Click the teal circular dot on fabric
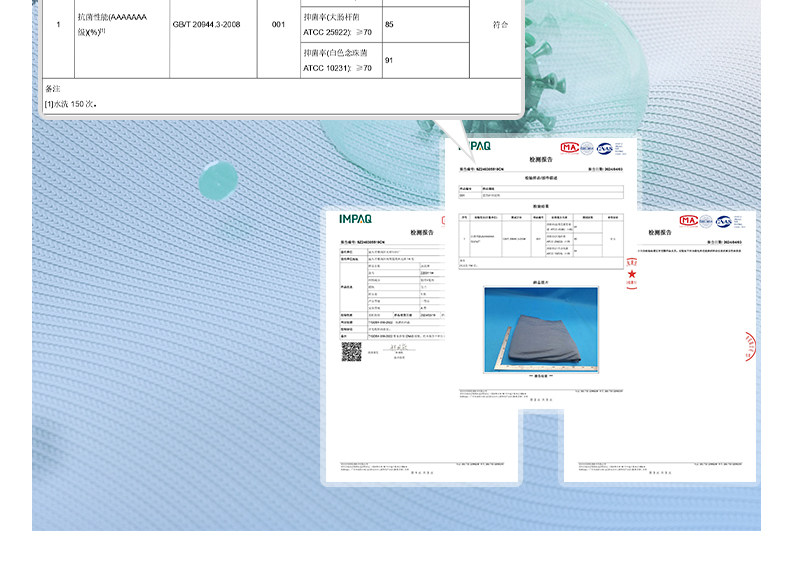 tap(219, 180)
